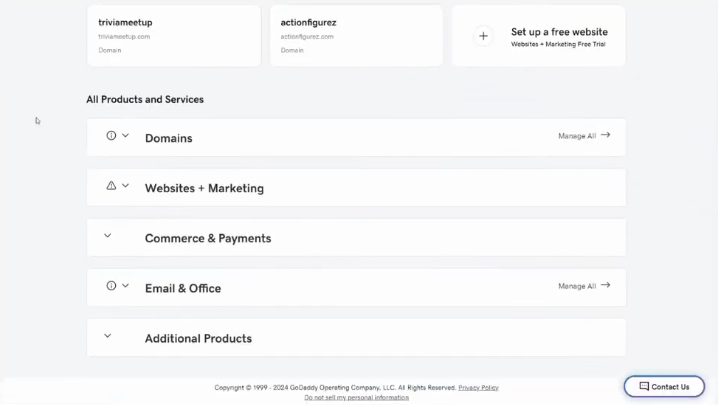
Task: Click the chat icon in Contact Us
Action: tap(644, 386)
